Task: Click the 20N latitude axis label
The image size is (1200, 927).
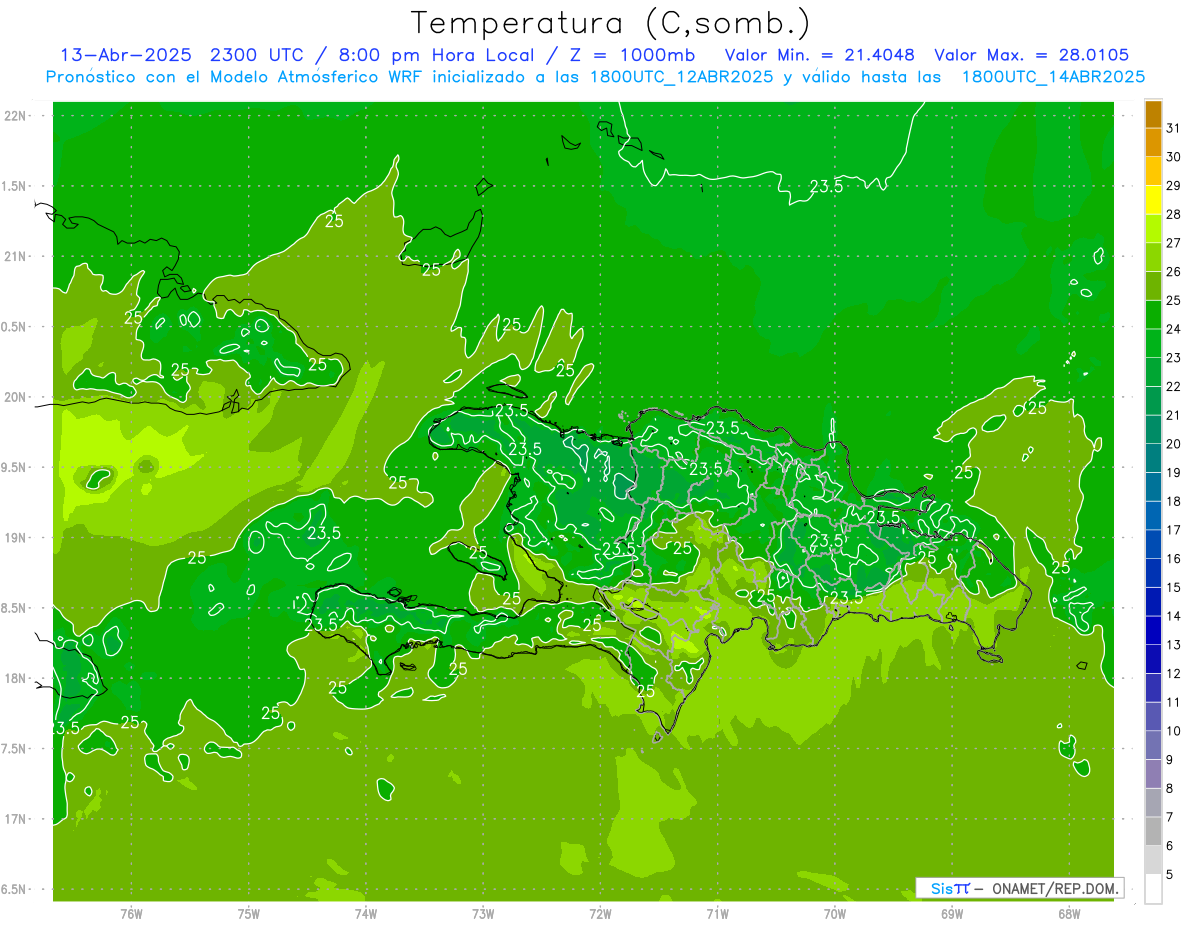Action: 17,397
